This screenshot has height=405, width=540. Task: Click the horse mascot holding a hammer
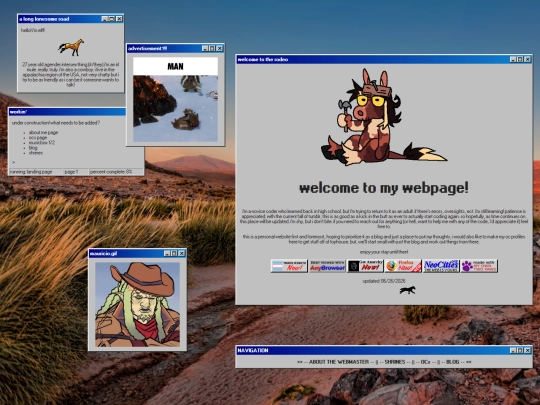point(383,117)
